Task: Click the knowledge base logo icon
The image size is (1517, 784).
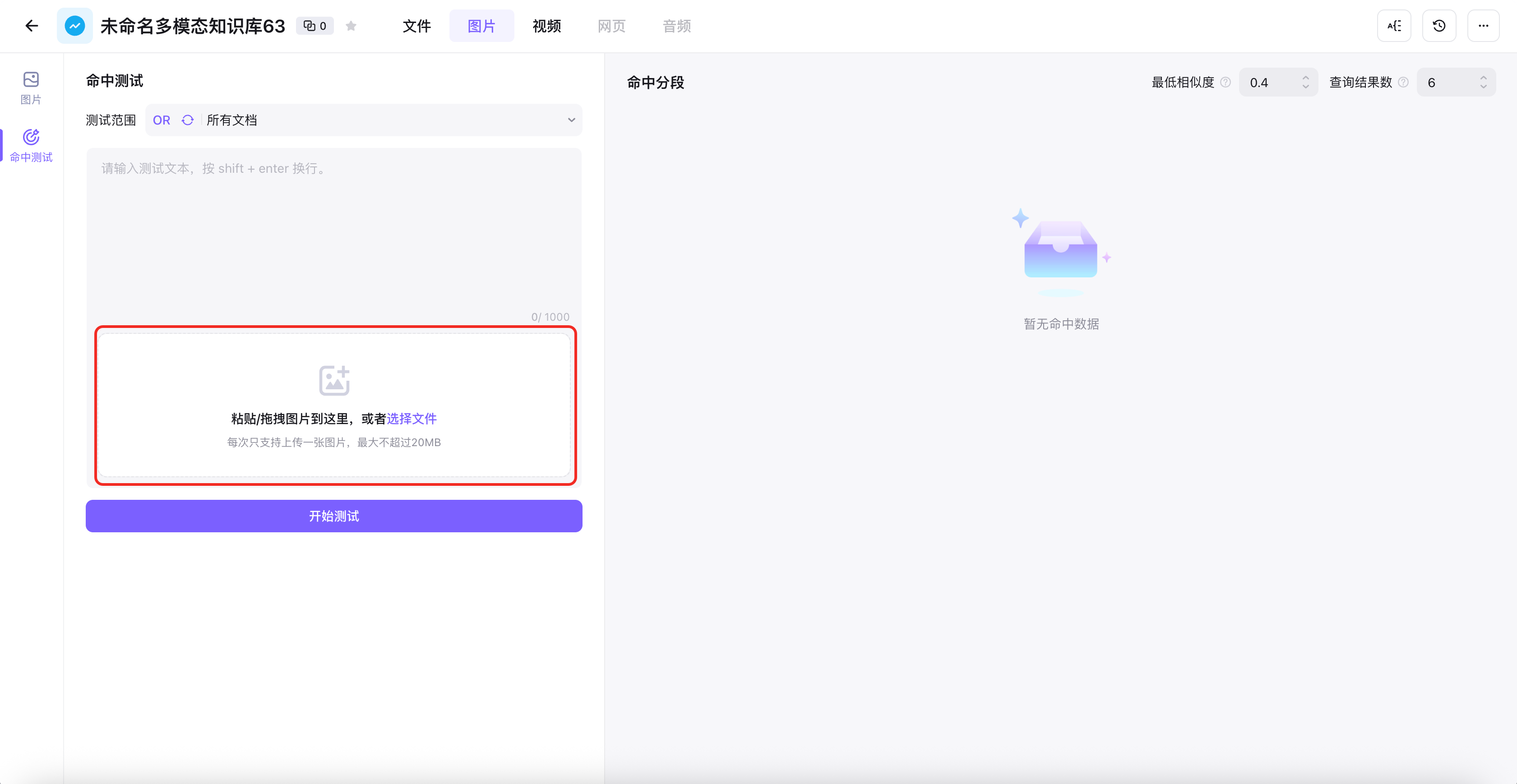Action: (x=75, y=26)
